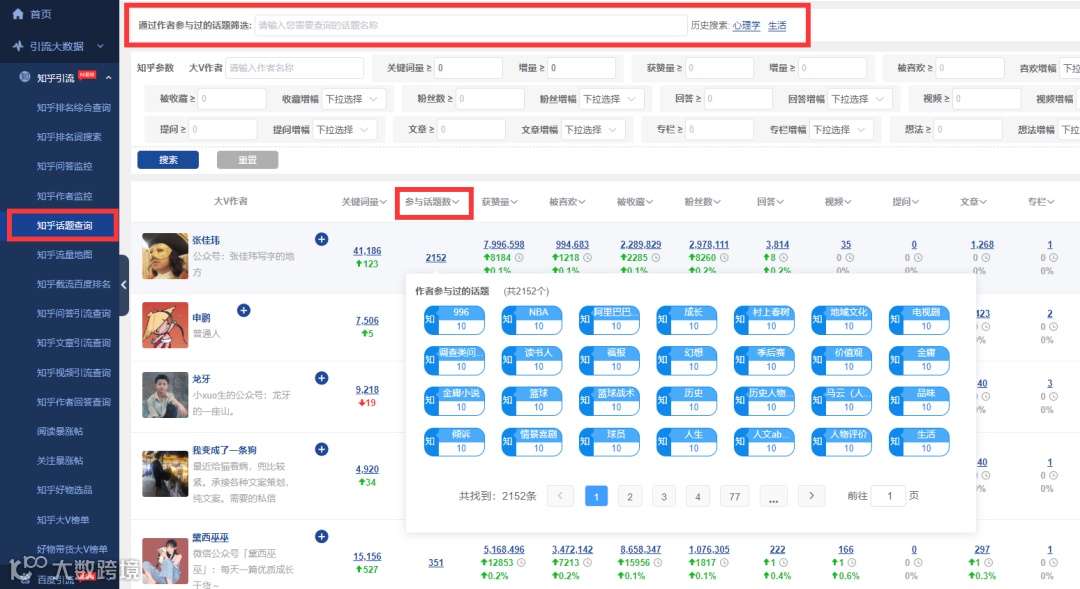Sort by the 参与话题数 column
Screen dimensions: 1080x589
point(433,202)
